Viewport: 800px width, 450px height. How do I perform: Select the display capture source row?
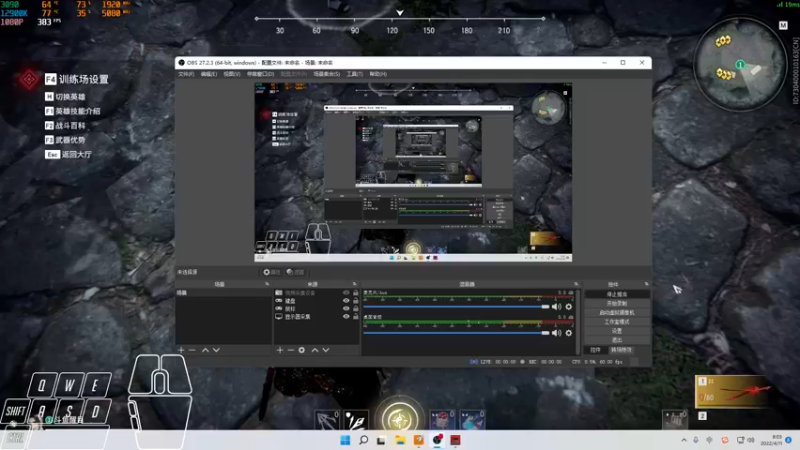point(316,317)
